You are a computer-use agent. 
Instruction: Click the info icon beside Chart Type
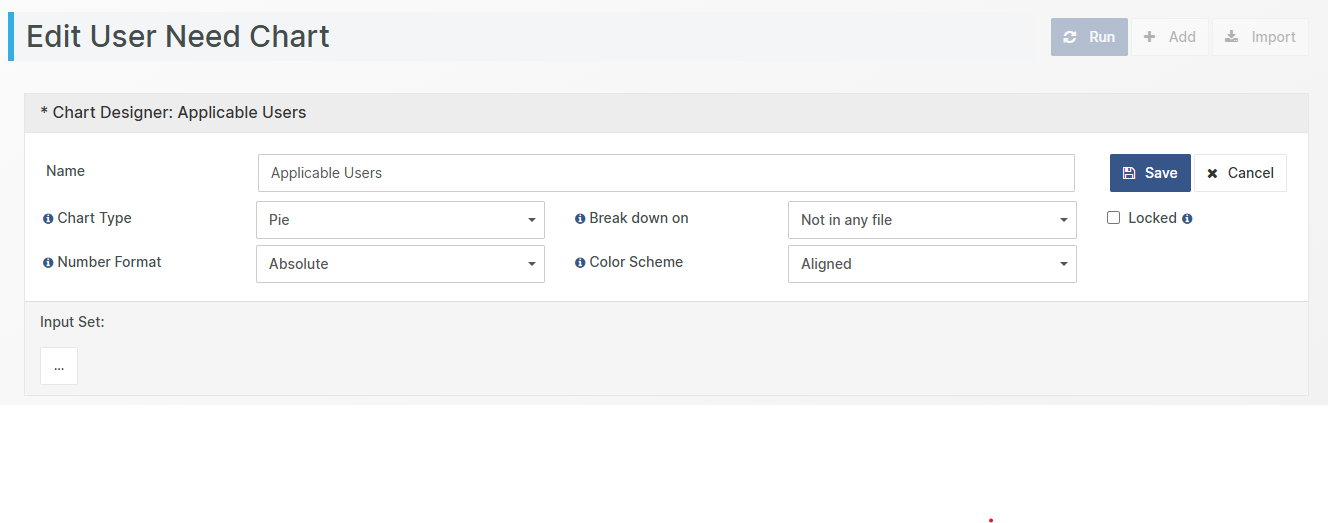tap(48, 219)
